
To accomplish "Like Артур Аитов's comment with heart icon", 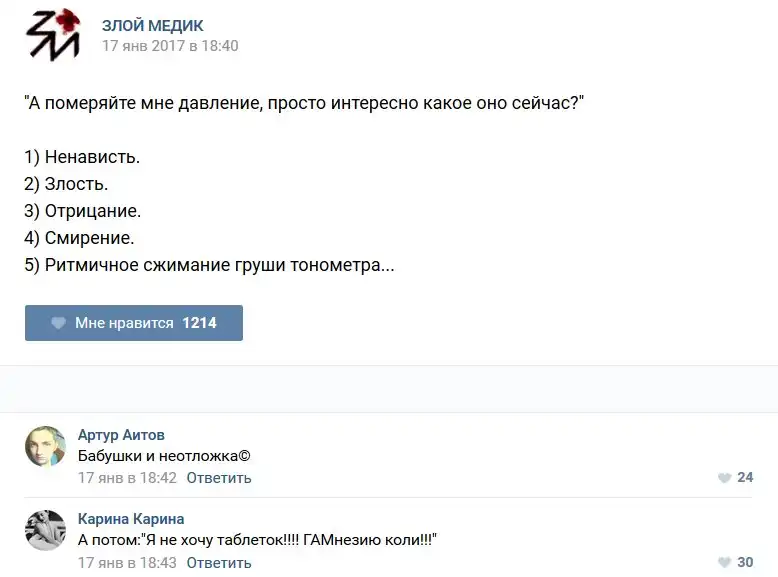I will pos(725,478).
